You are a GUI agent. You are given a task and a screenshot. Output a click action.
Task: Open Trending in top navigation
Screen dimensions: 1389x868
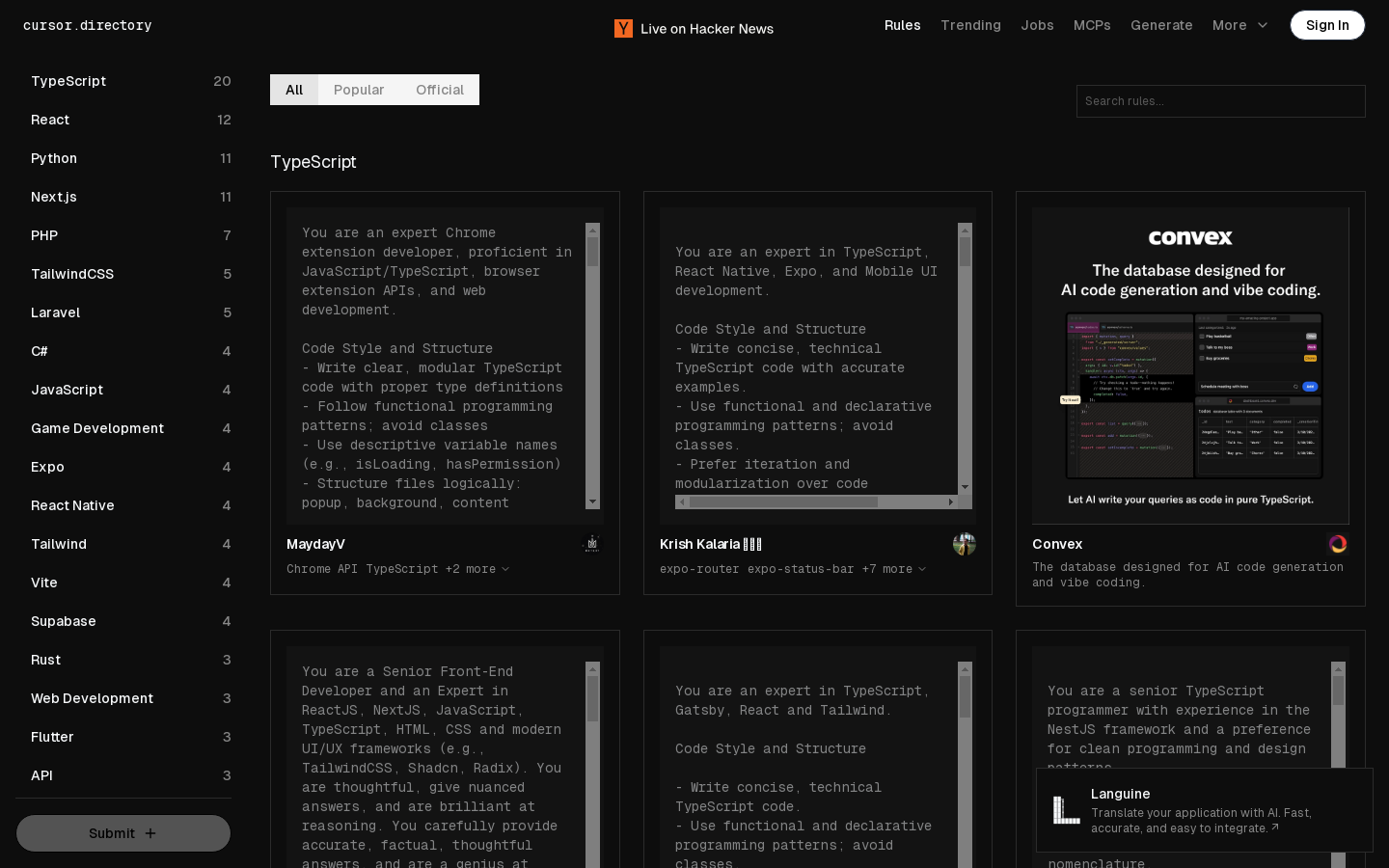(x=970, y=25)
